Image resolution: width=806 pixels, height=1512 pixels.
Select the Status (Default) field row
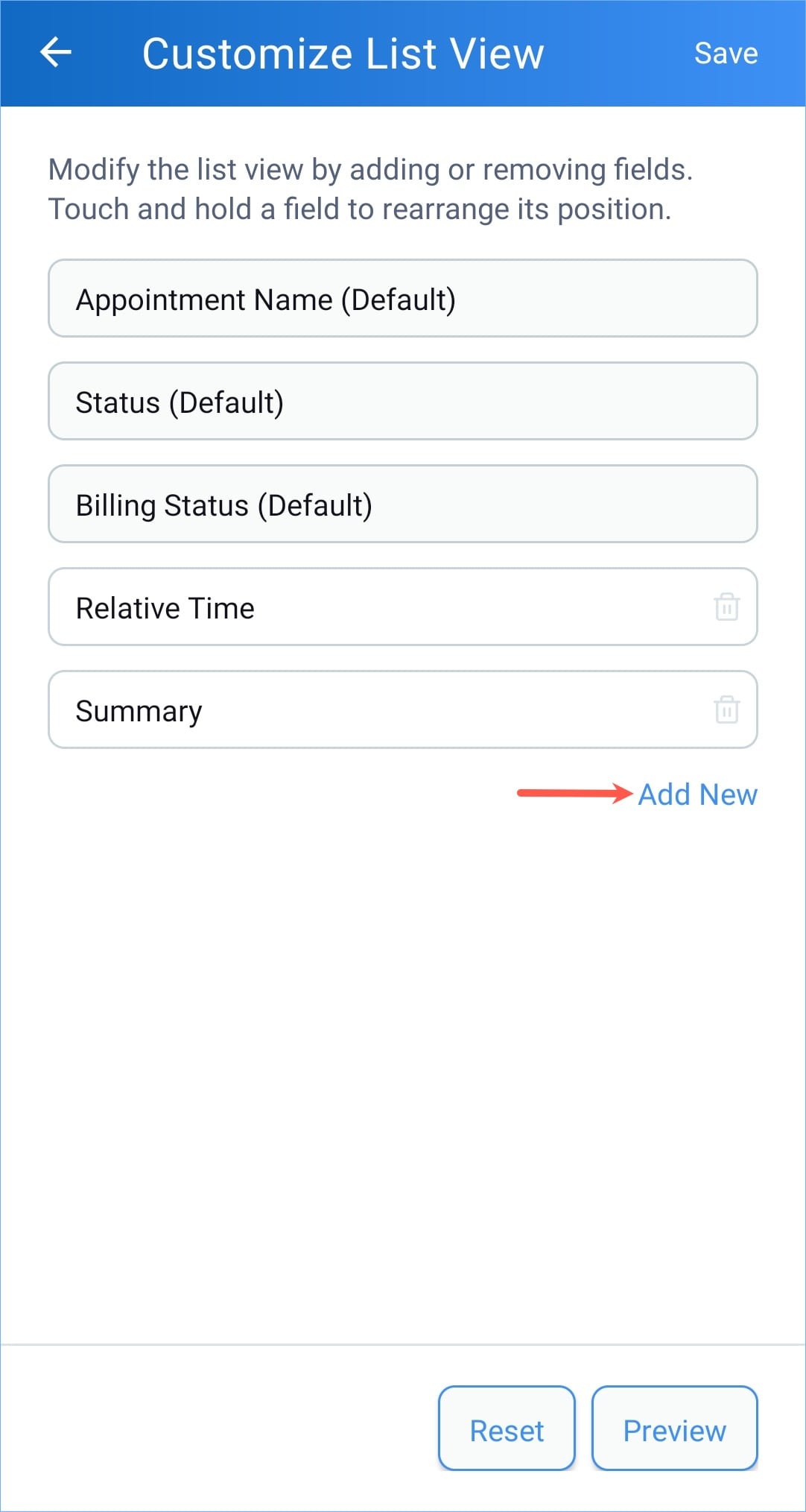[x=402, y=402]
